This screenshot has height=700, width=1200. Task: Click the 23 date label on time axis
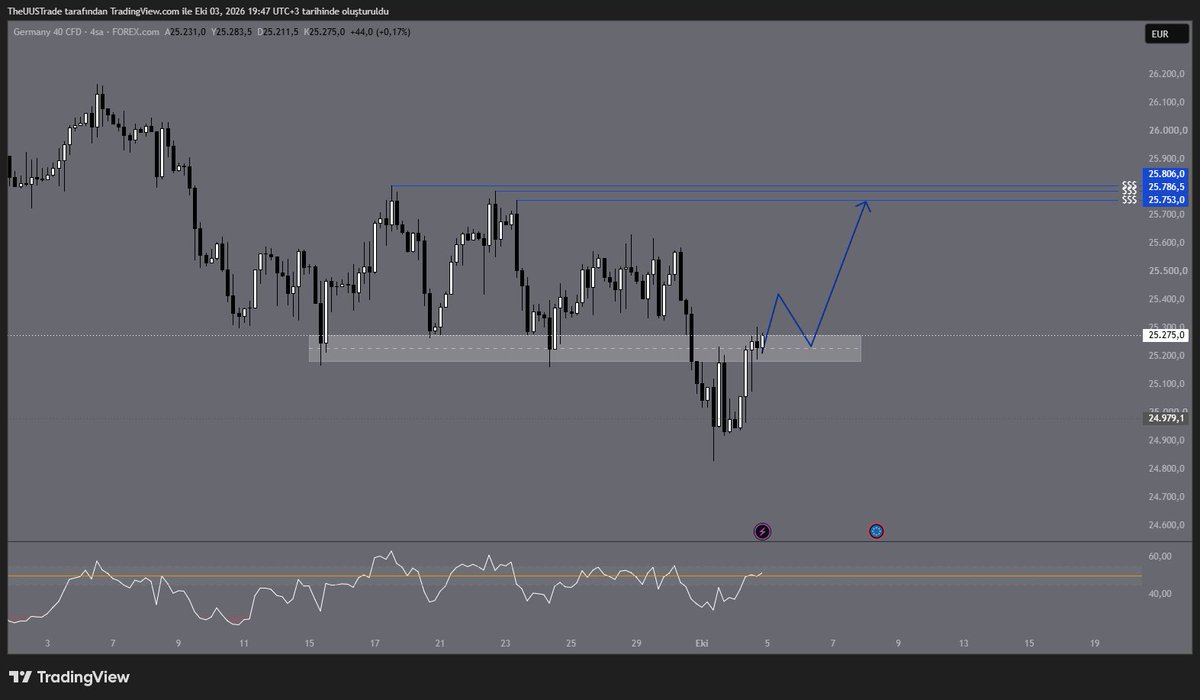pos(506,644)
